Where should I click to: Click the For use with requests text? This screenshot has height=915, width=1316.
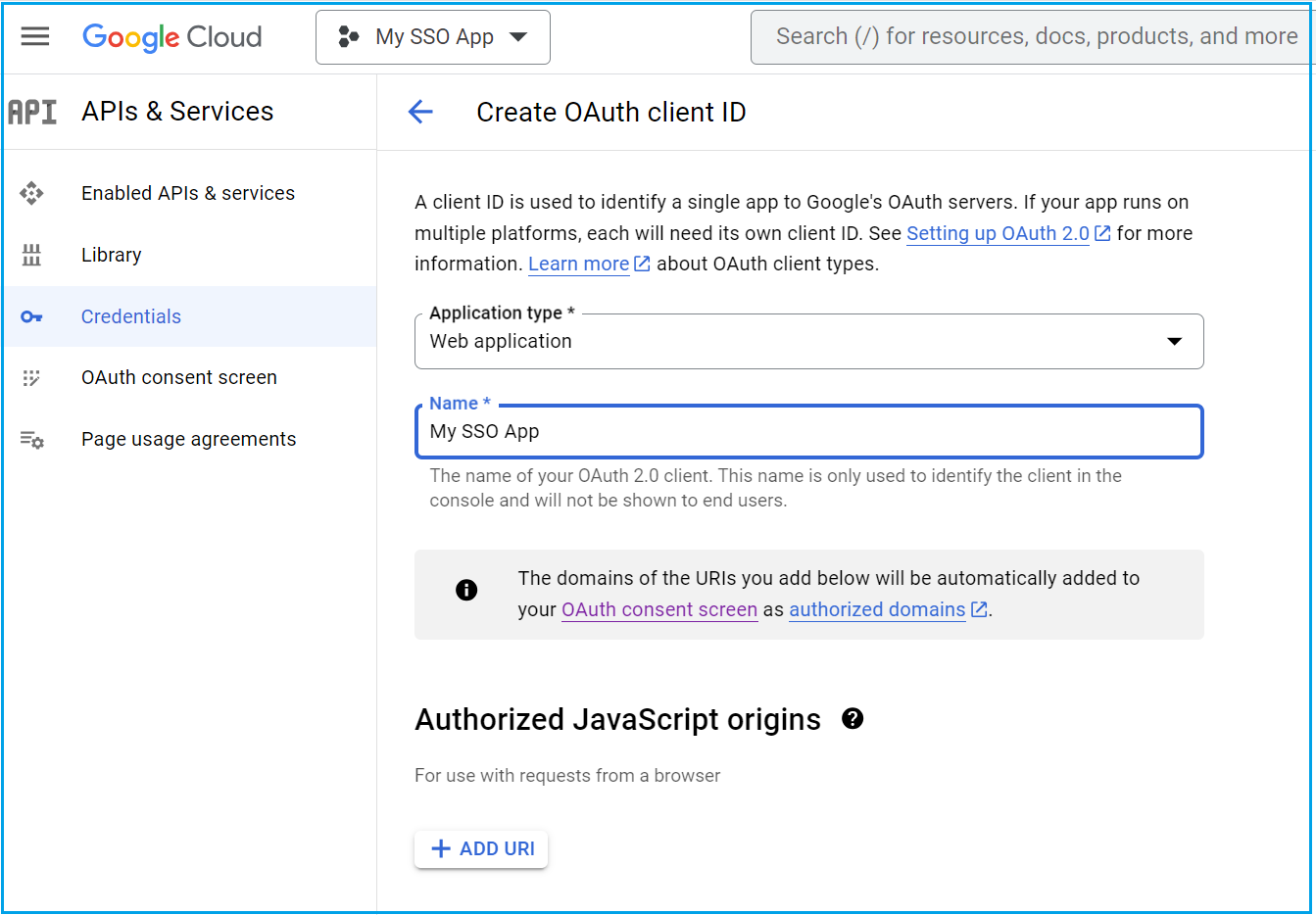(x=567, y=775)
